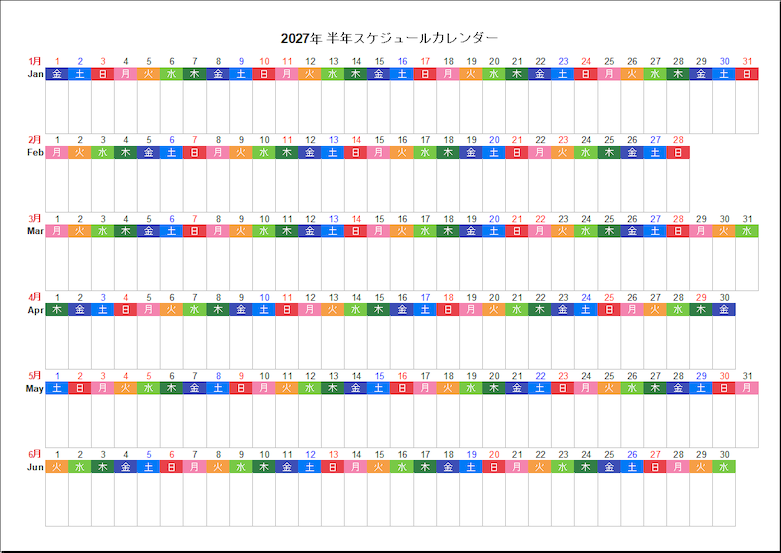781x553 pixels.
Task: Click the 土 weekday cell under February 6
Action: pos(172,152)
